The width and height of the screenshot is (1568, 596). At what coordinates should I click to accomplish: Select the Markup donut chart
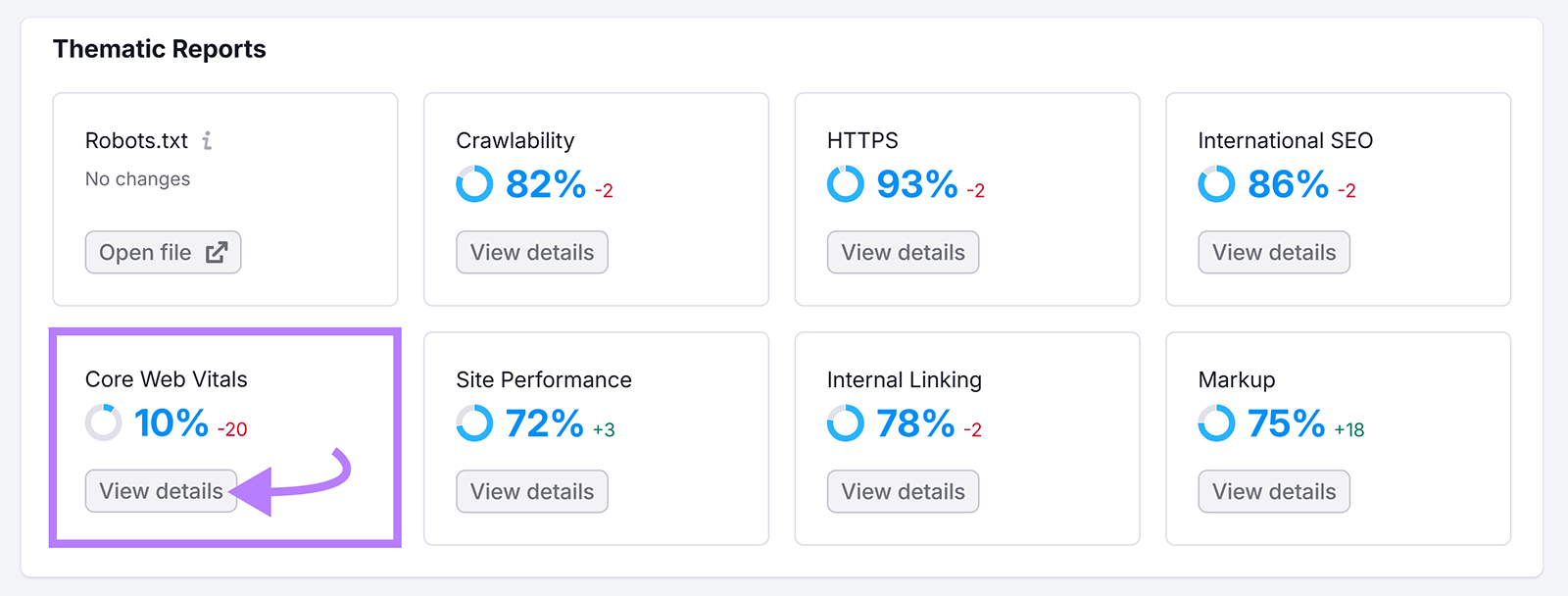(x=1215, y=423)
